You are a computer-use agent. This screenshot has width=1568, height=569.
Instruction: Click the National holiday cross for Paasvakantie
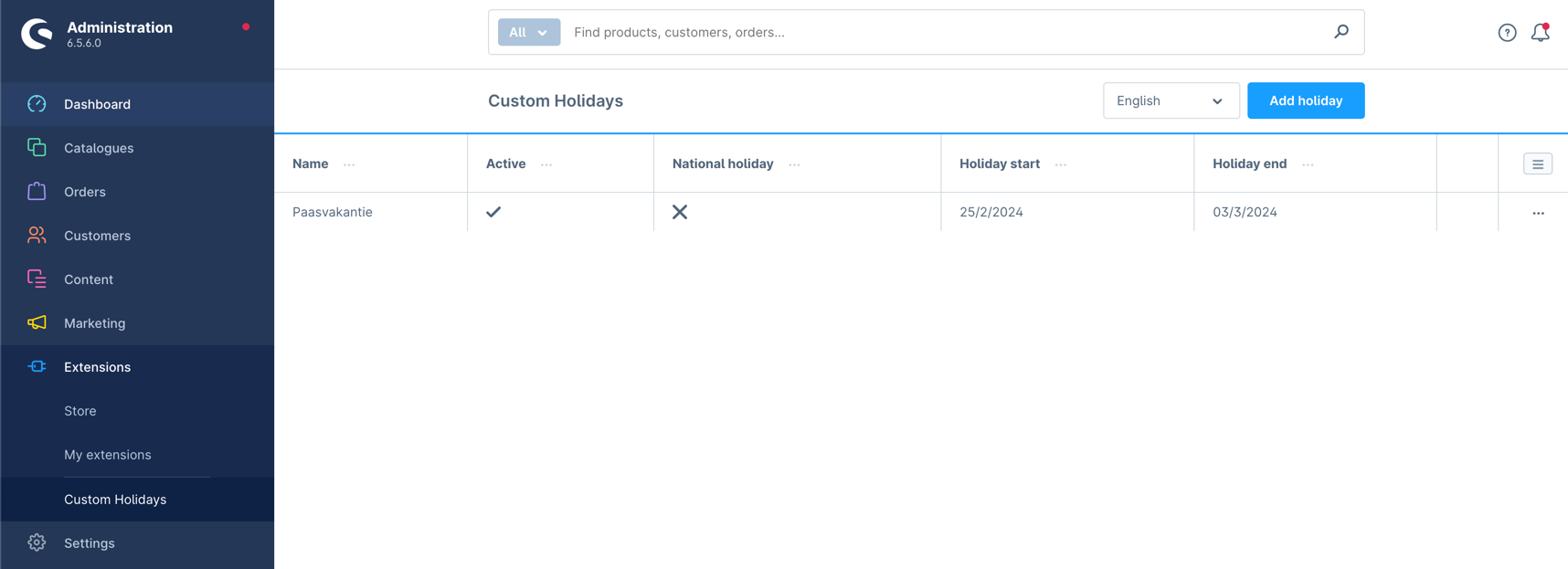click(680, 212)
